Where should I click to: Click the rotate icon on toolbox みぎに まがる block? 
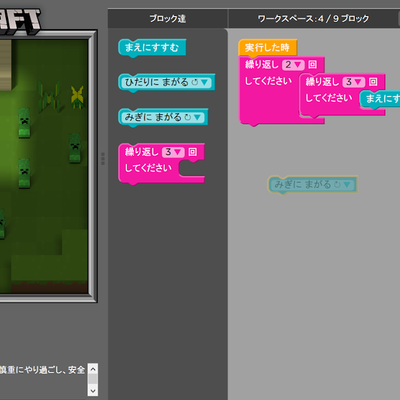tap(188, 117)
